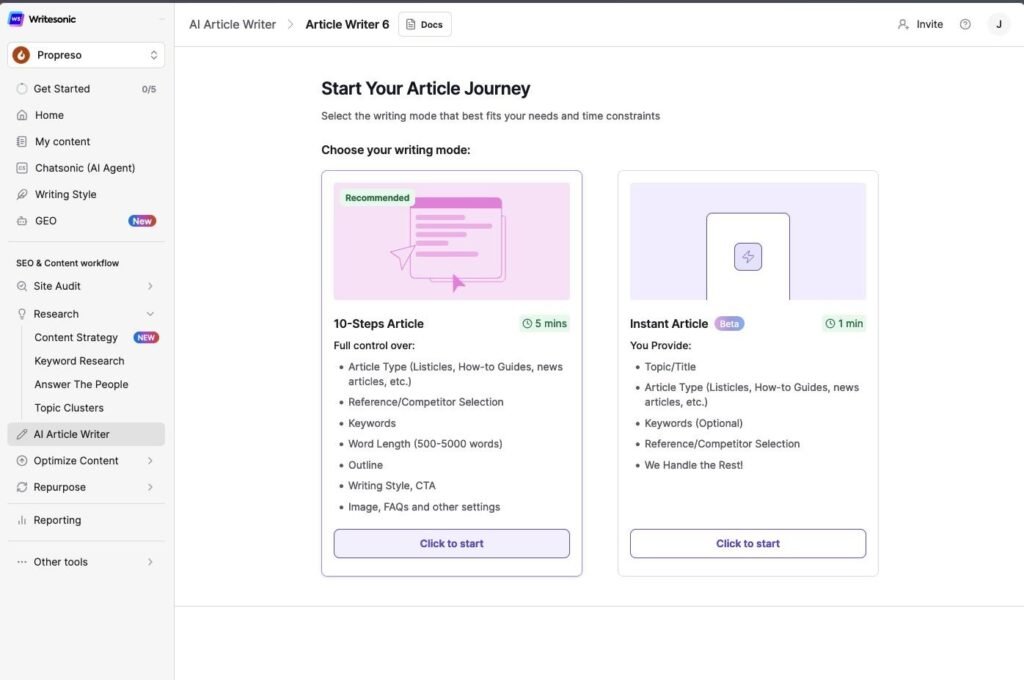Click the New badge next to GEO
Screen dimensions: 1024x680
pos(142,221)
